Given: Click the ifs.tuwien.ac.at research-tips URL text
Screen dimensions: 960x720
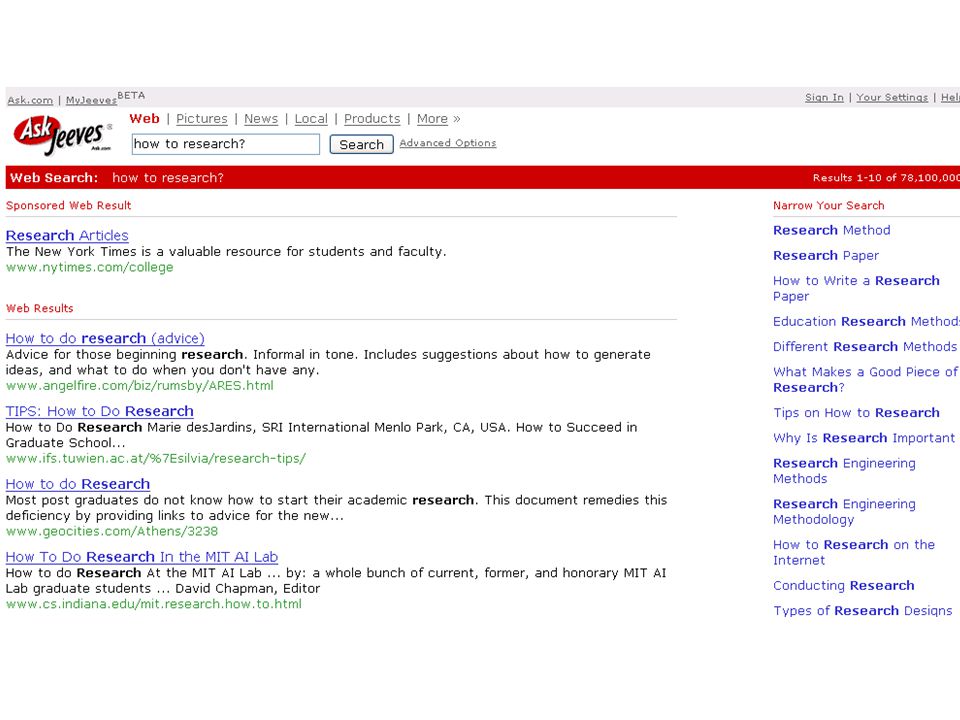Looking at the screenshot, I should [156, 459].
